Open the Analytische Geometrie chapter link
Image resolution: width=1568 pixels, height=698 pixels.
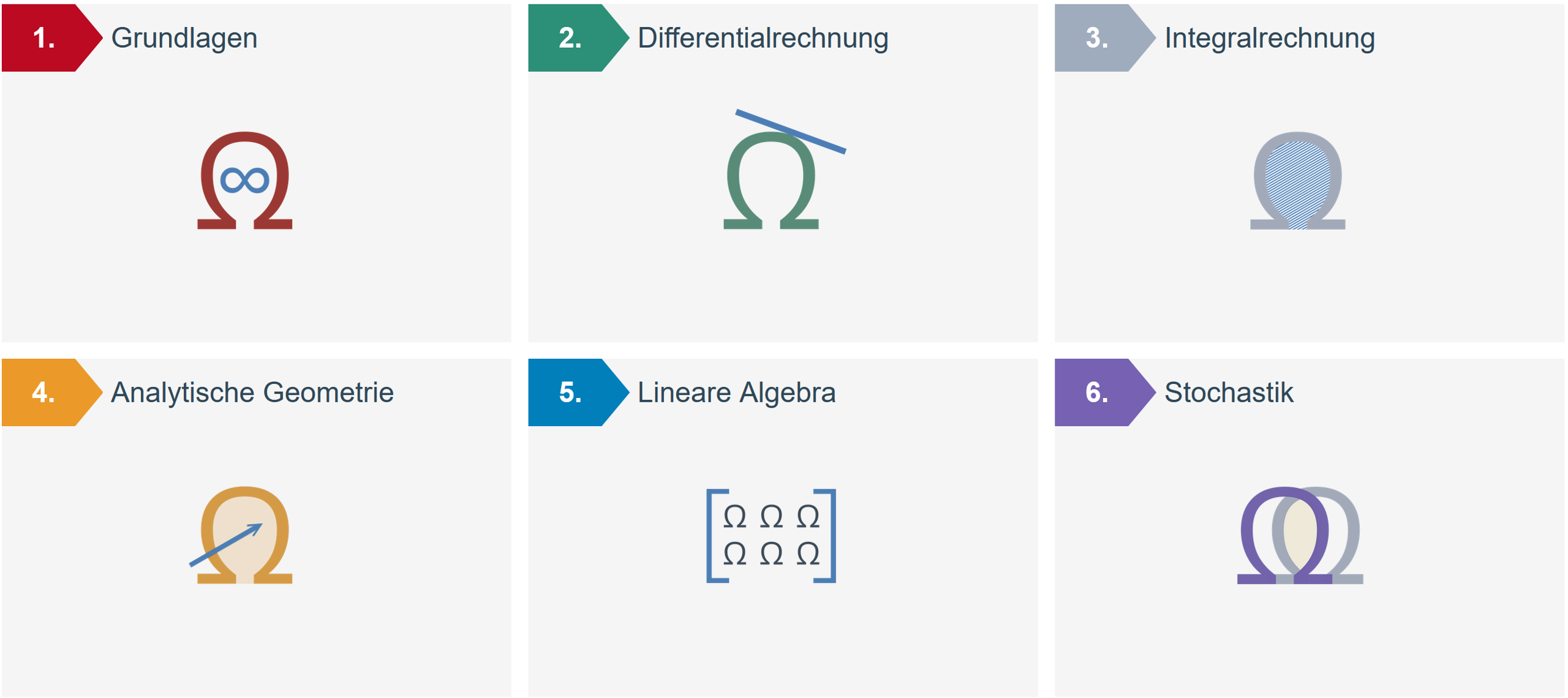252,392
